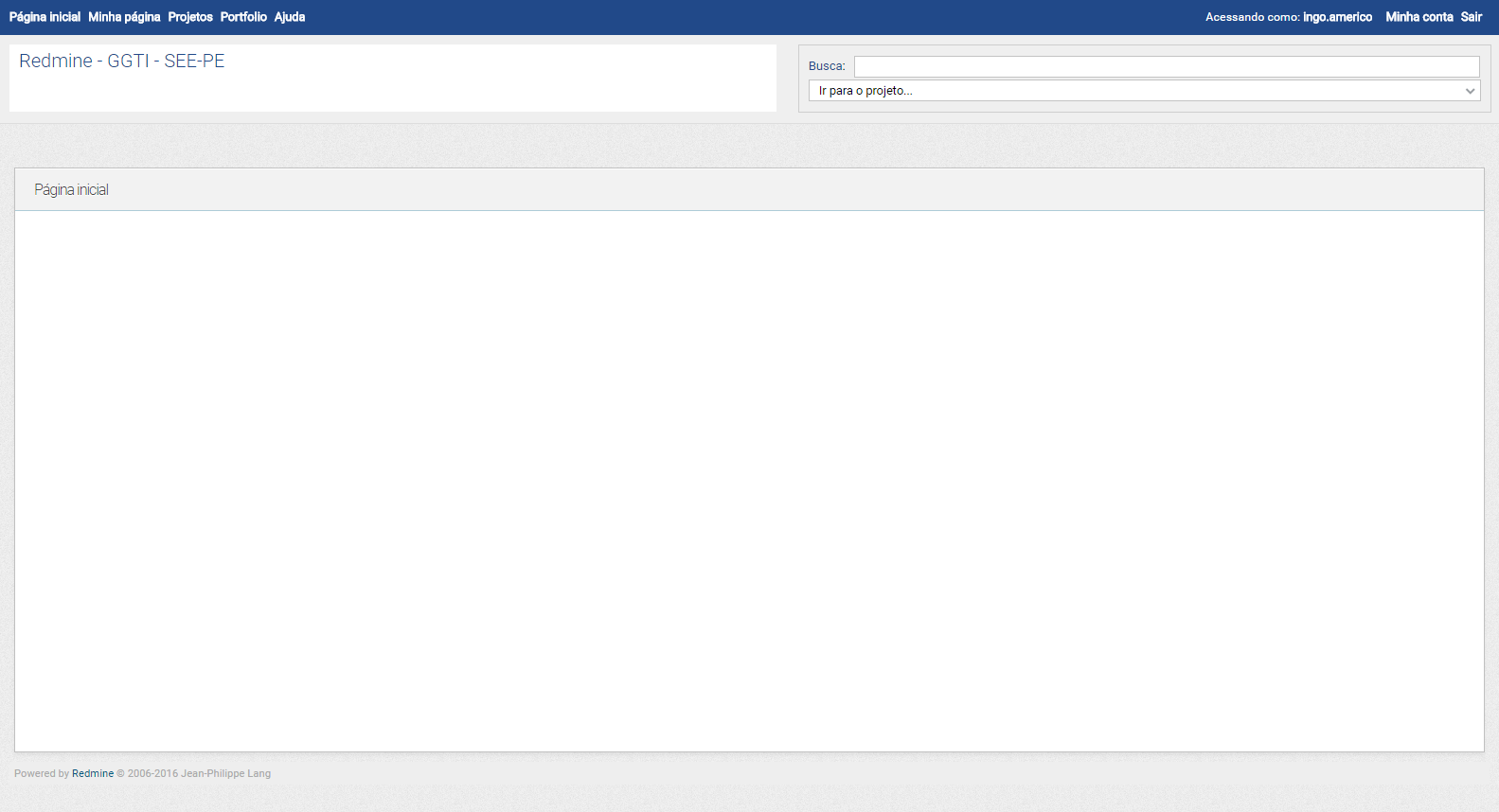Open the Projetos menu item

tap(190, 17)
